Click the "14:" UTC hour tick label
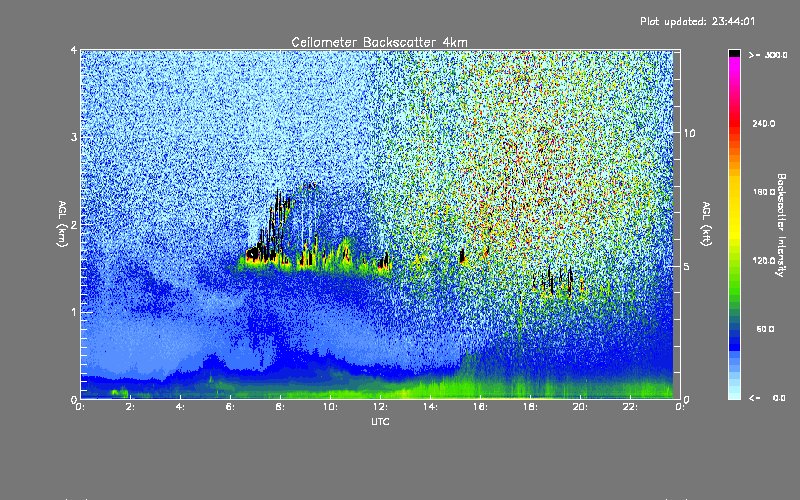 (430, 407)
